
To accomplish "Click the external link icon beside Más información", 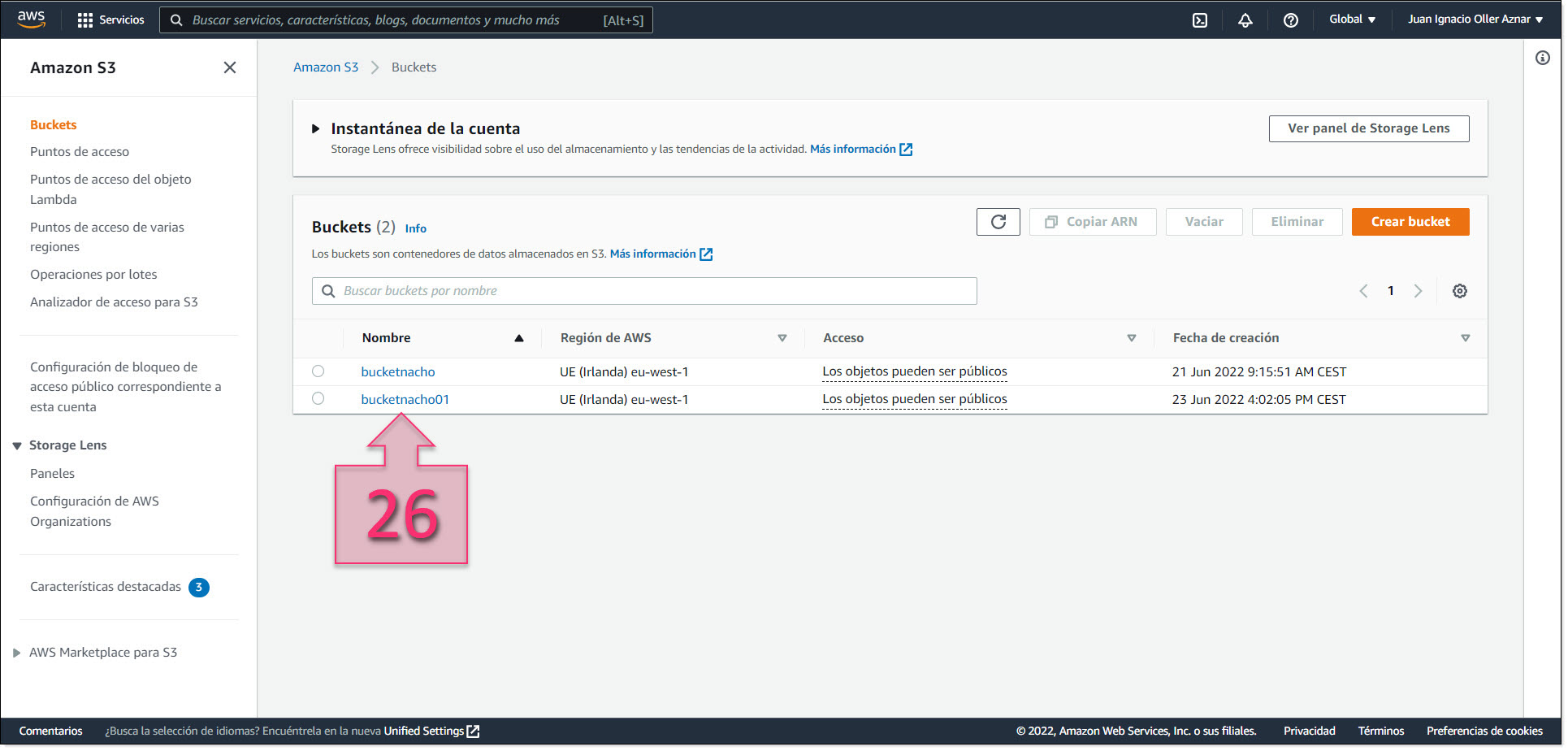I will tap(906, 149).
